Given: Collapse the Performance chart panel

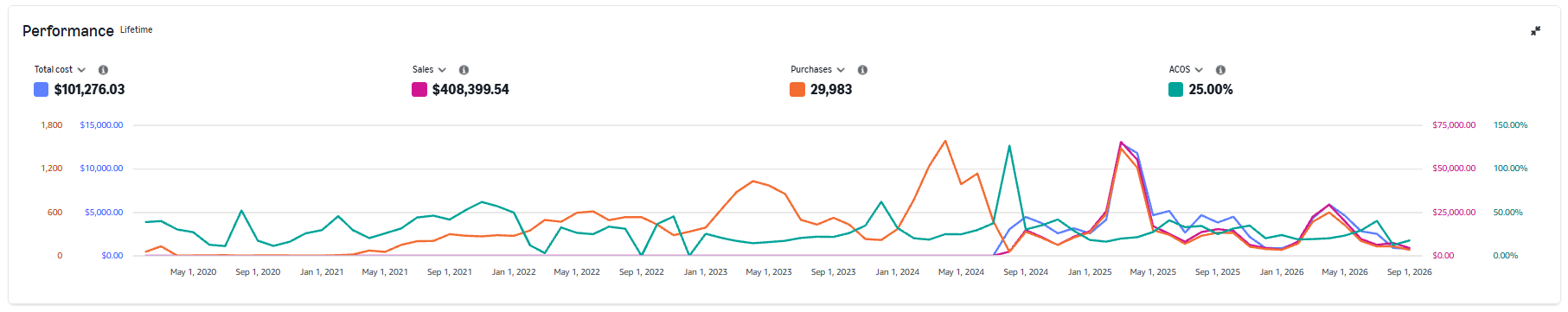Looking at the screenshot, I should tap(1535, 31).
